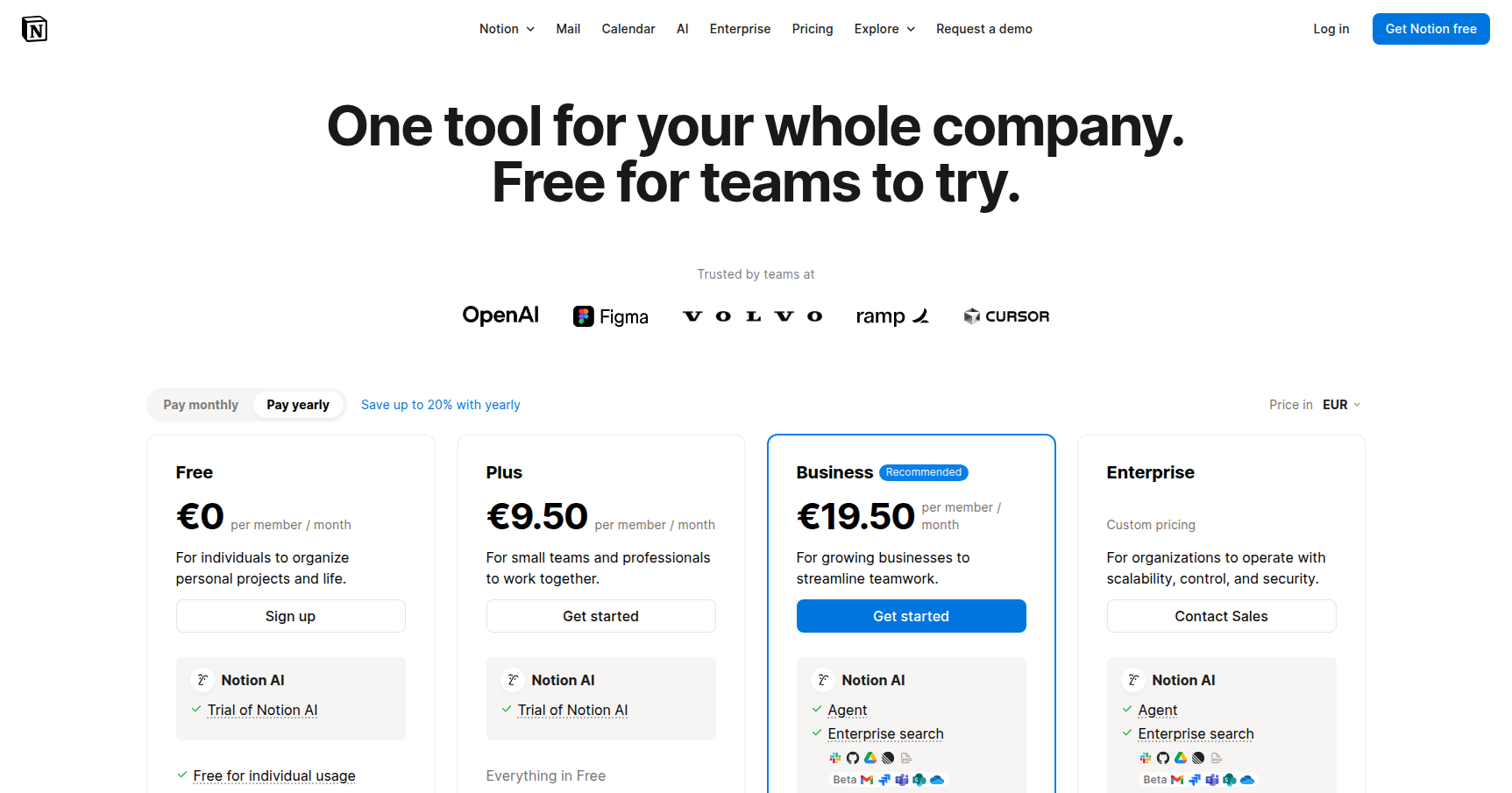Switch billing to Pay monthly
The height and width of the screenshot is (793, 1512).
[201, 405]
